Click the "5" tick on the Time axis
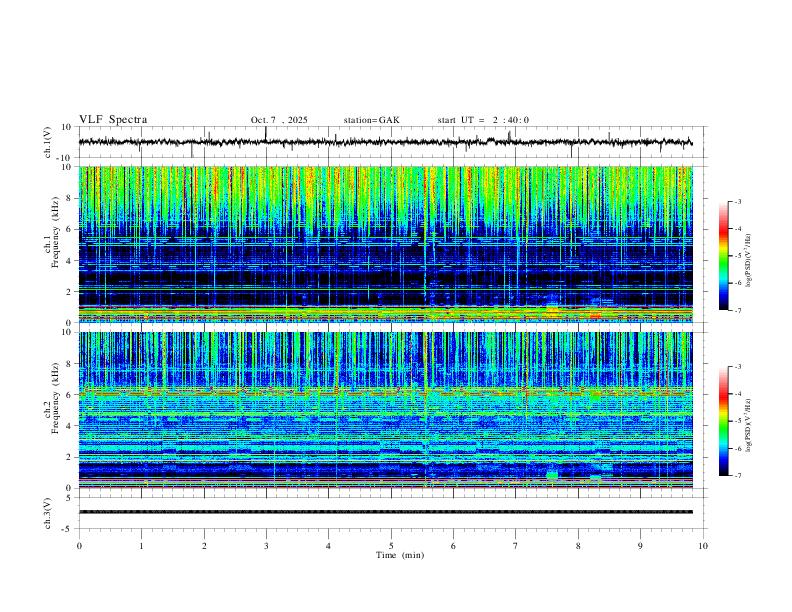This screenshot has width=792, height=612. 391,546
